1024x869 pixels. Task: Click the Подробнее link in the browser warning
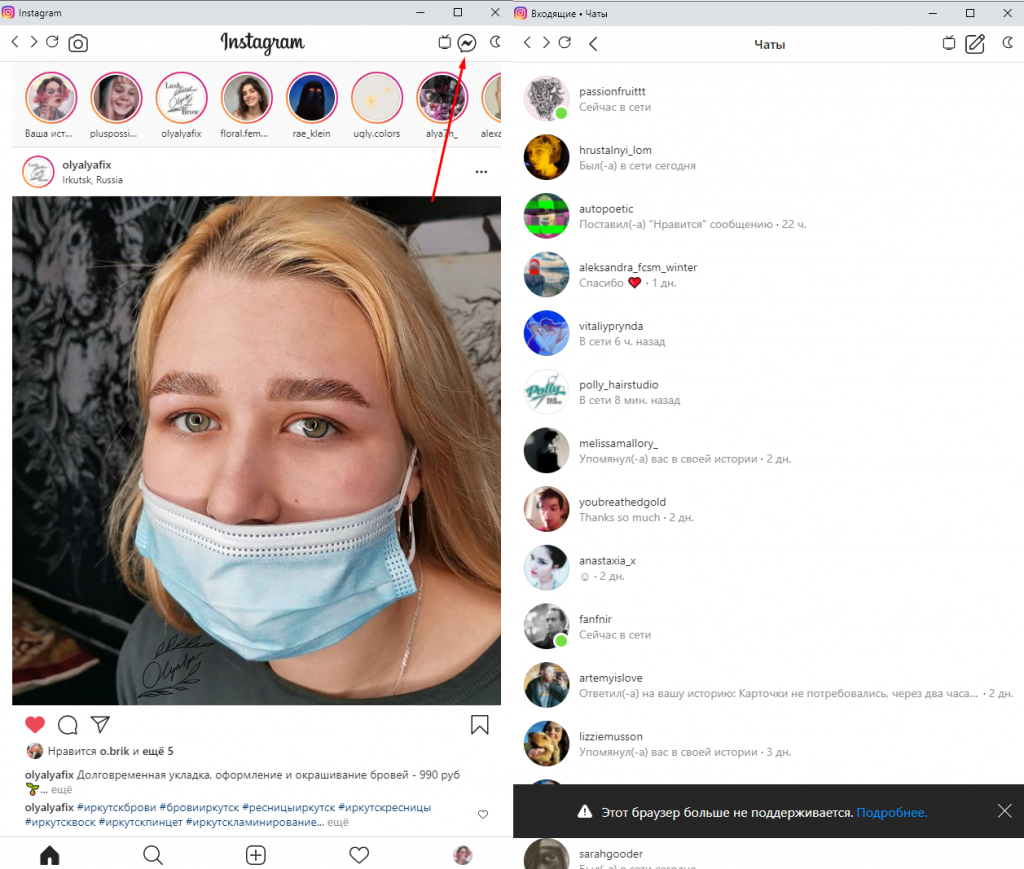[891, 813]
